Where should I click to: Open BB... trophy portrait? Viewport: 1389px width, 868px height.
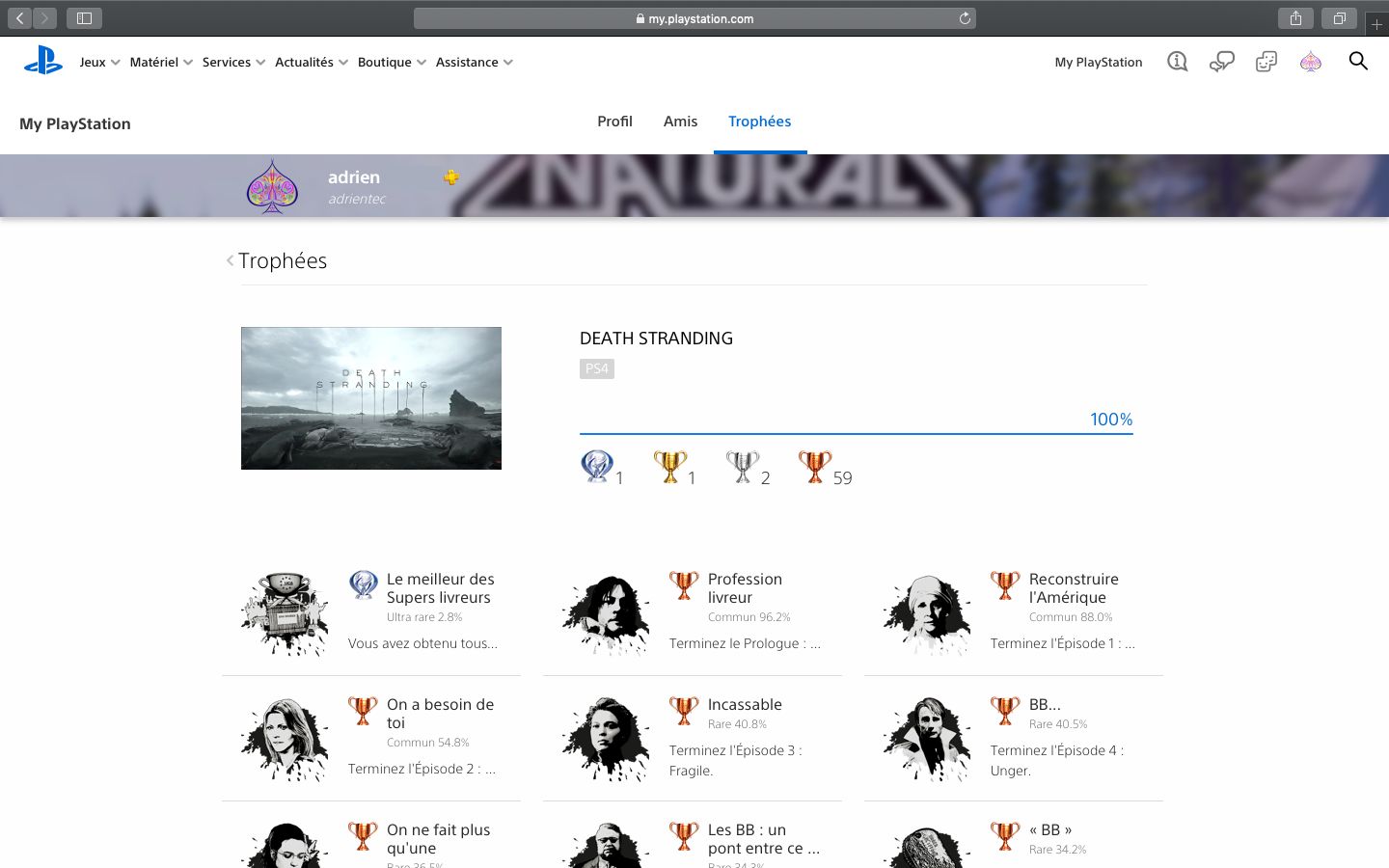tap(927, 739)
